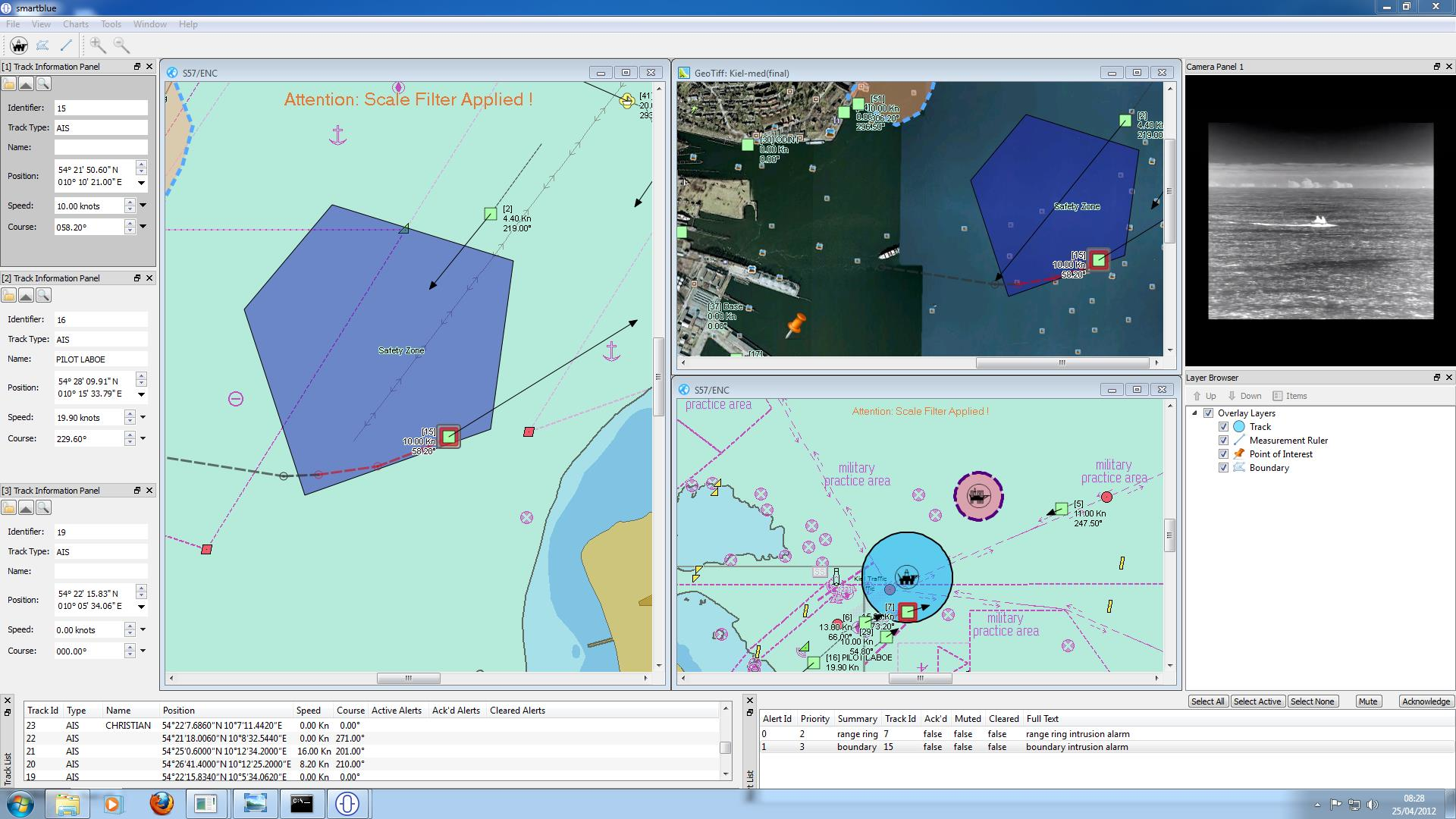Open the command prompt taskbar icon
The width and height of the screenshot is (1456, 819).
pyautogui.click(x=302, y=804)
